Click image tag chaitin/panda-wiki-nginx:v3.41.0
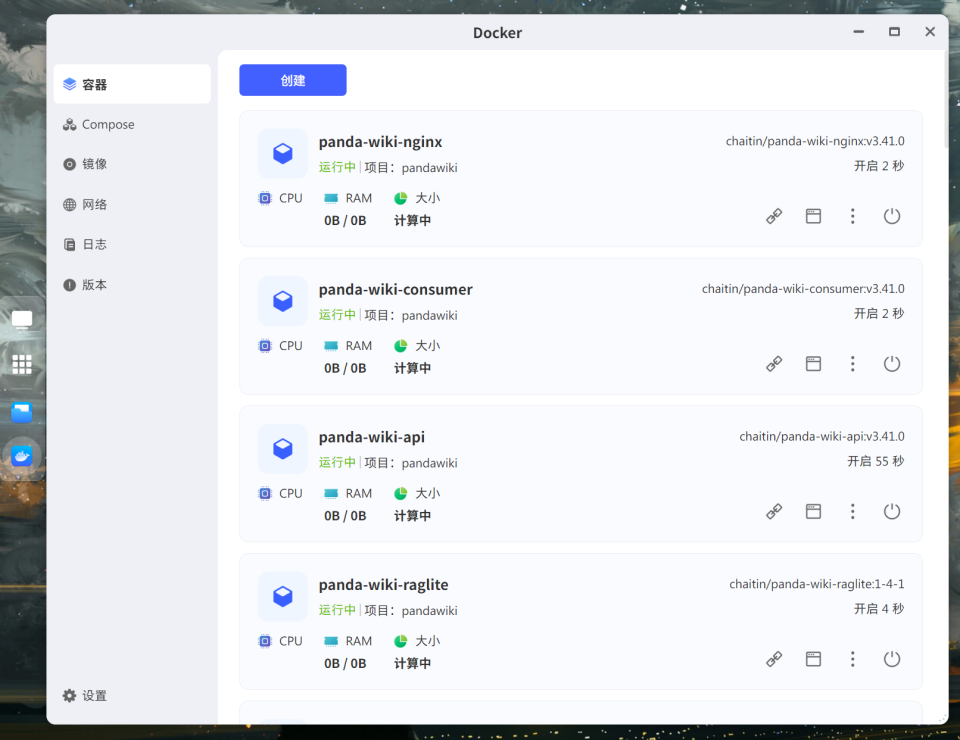 point(815,141)
